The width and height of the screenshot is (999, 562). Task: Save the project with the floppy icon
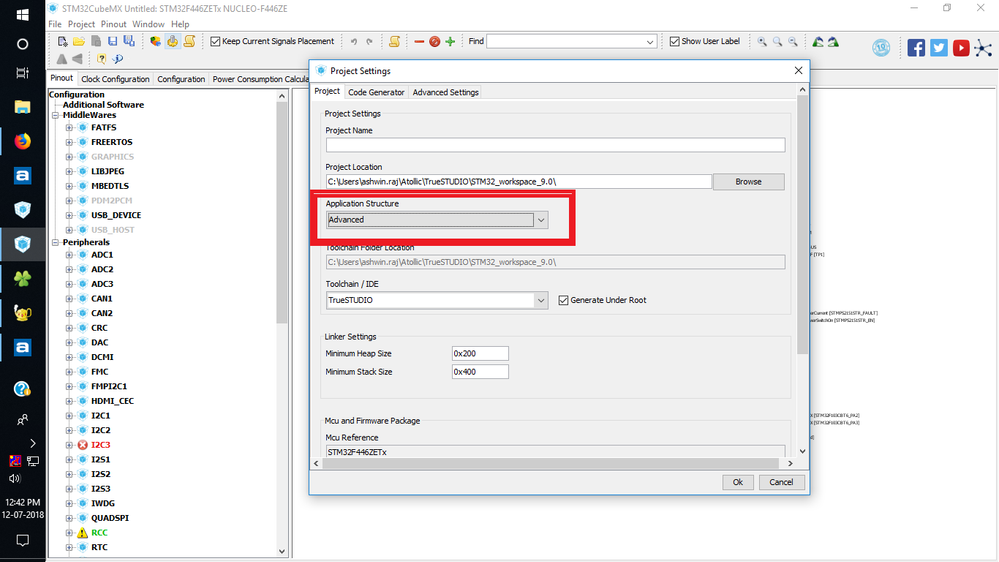pos(113,41)
